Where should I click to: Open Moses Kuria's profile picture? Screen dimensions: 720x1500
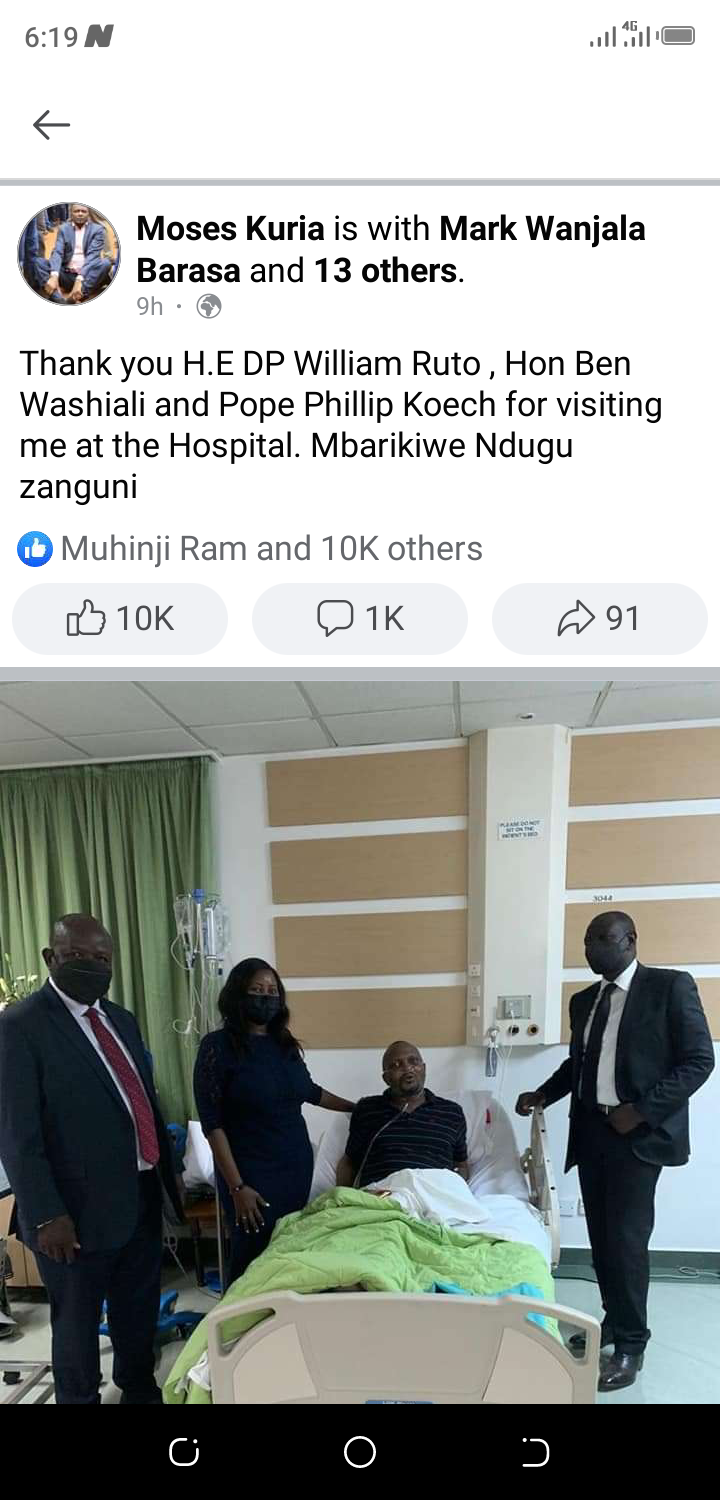(x=69, y=254)
